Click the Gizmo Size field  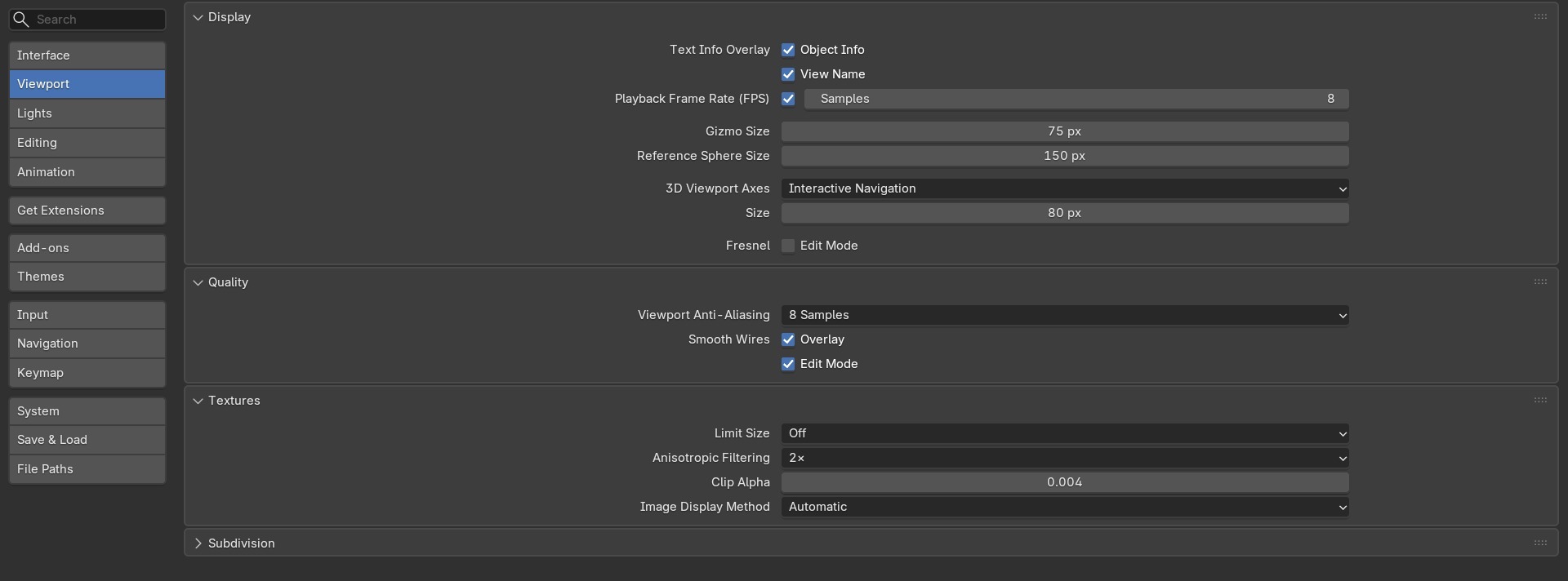point(1065,131)
